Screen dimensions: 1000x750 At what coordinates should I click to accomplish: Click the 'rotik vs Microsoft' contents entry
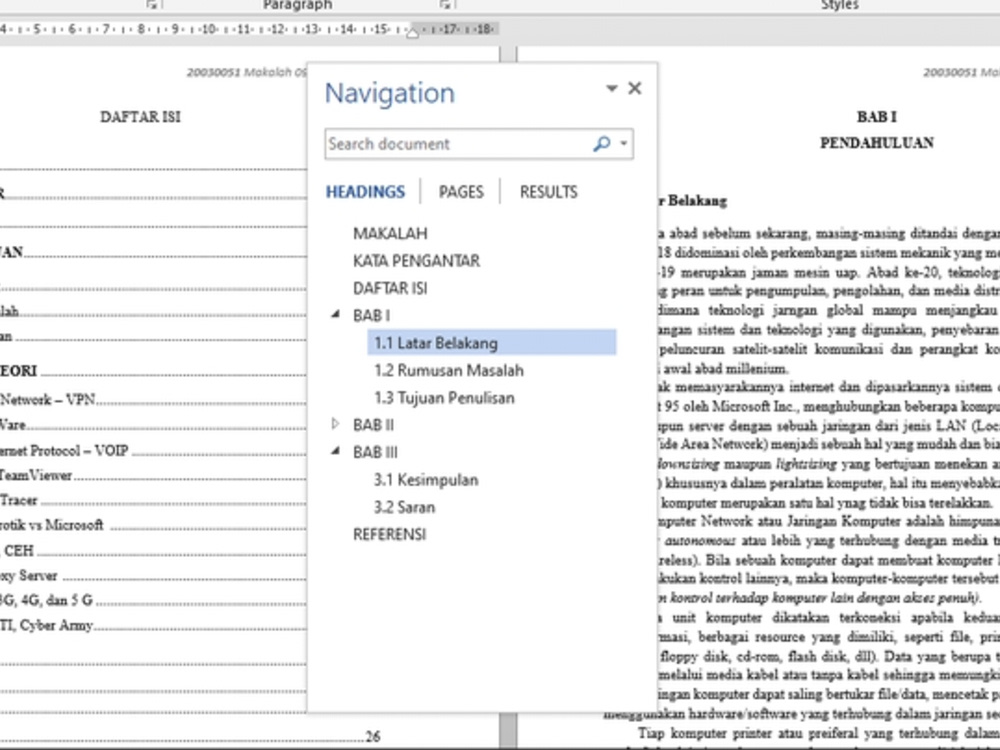click(52, 526)
